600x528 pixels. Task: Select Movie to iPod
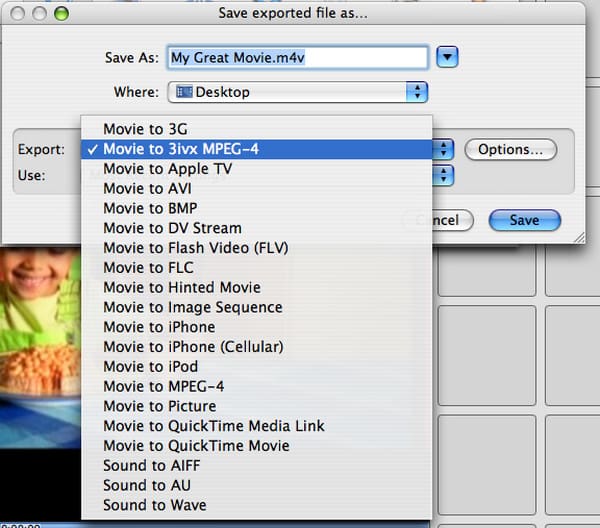pyautogui.click(x=152, y=366)
